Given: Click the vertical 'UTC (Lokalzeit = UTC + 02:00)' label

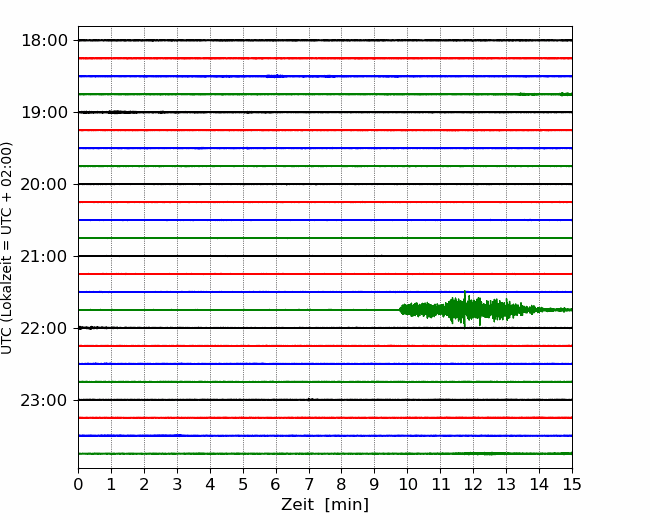Looking at the screenshot, I should coord(7,248).
